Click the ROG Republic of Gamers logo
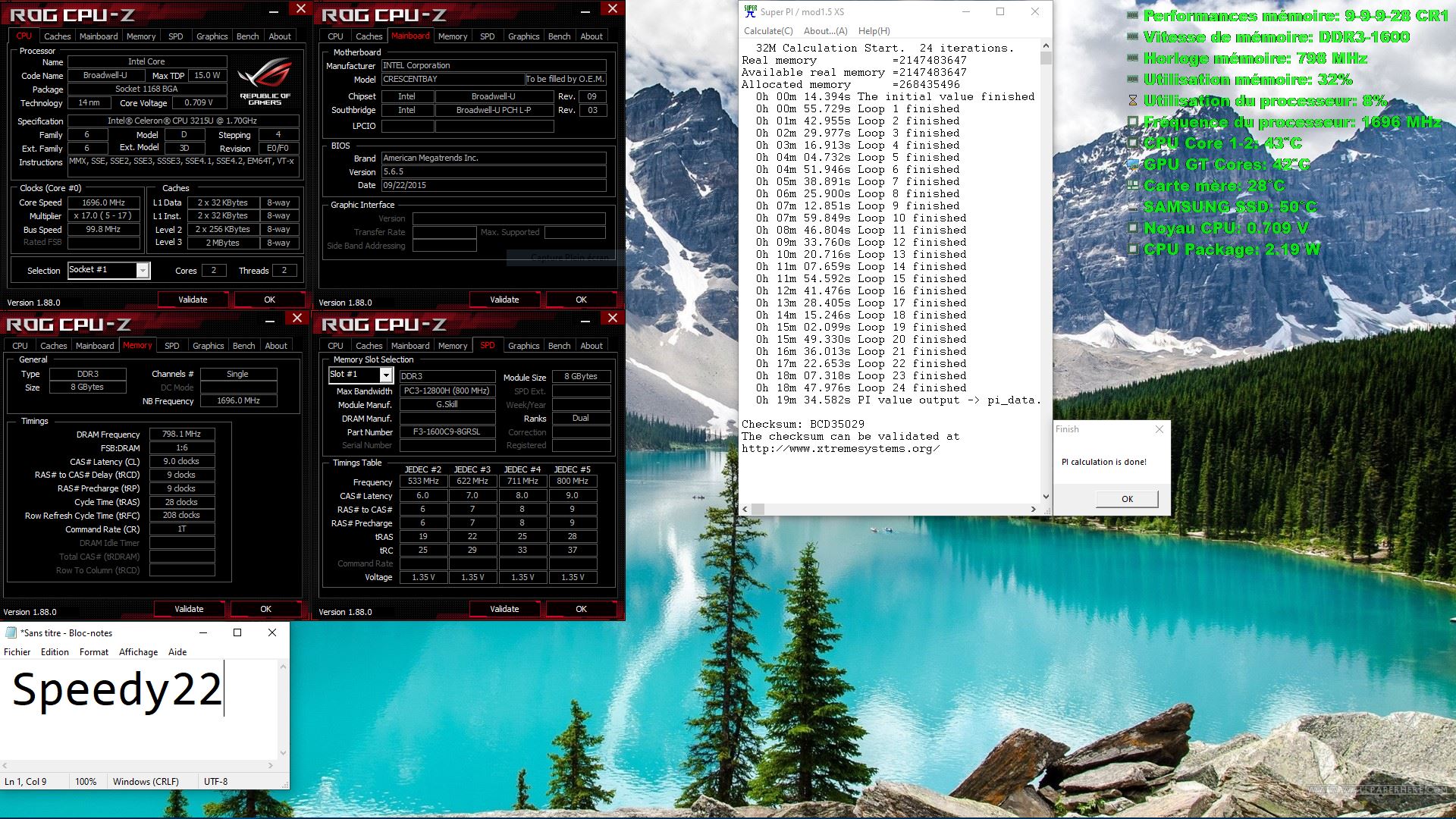 tap(265, 82)
